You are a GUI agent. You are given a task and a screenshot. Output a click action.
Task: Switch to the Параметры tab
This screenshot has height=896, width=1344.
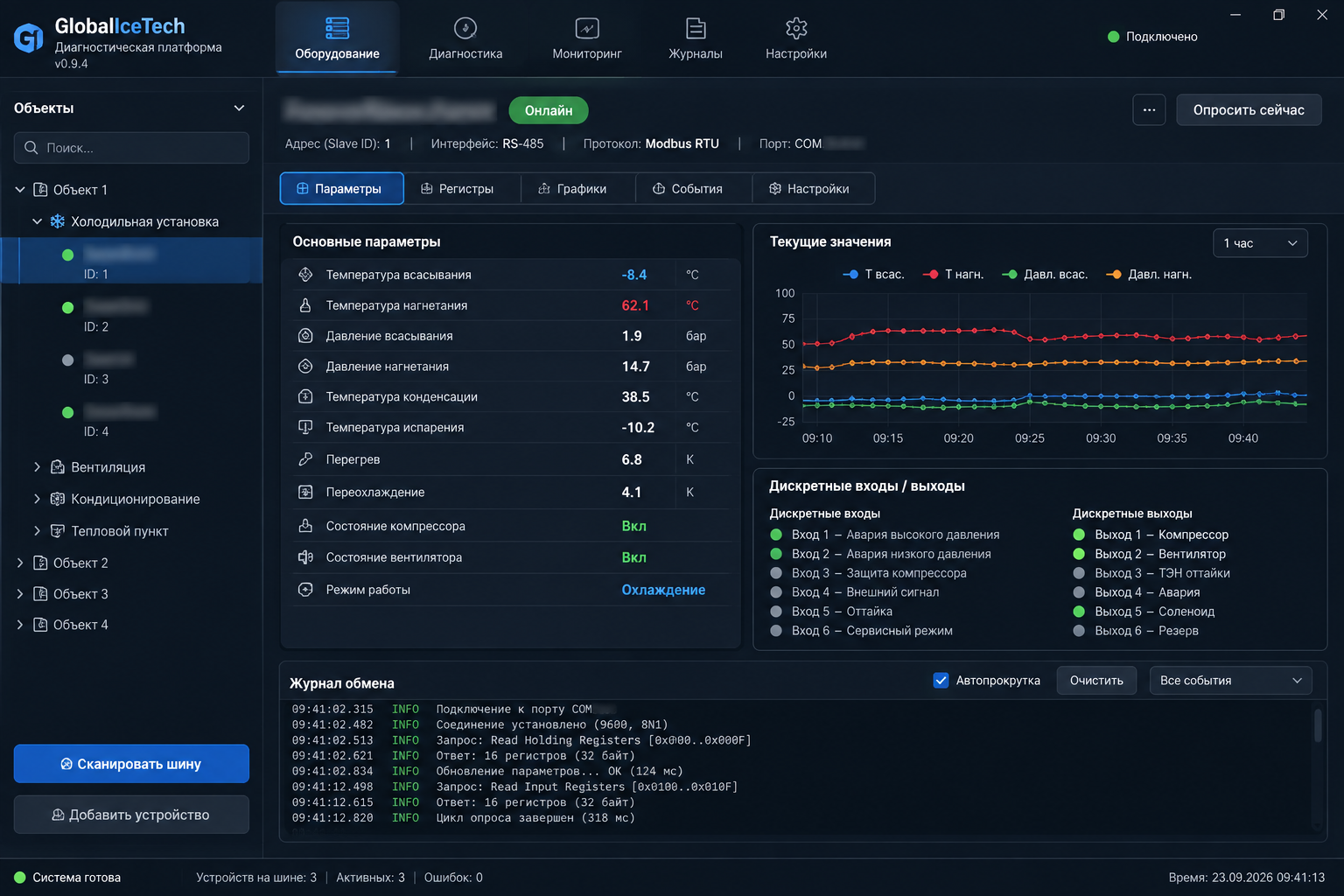[341, 188]
